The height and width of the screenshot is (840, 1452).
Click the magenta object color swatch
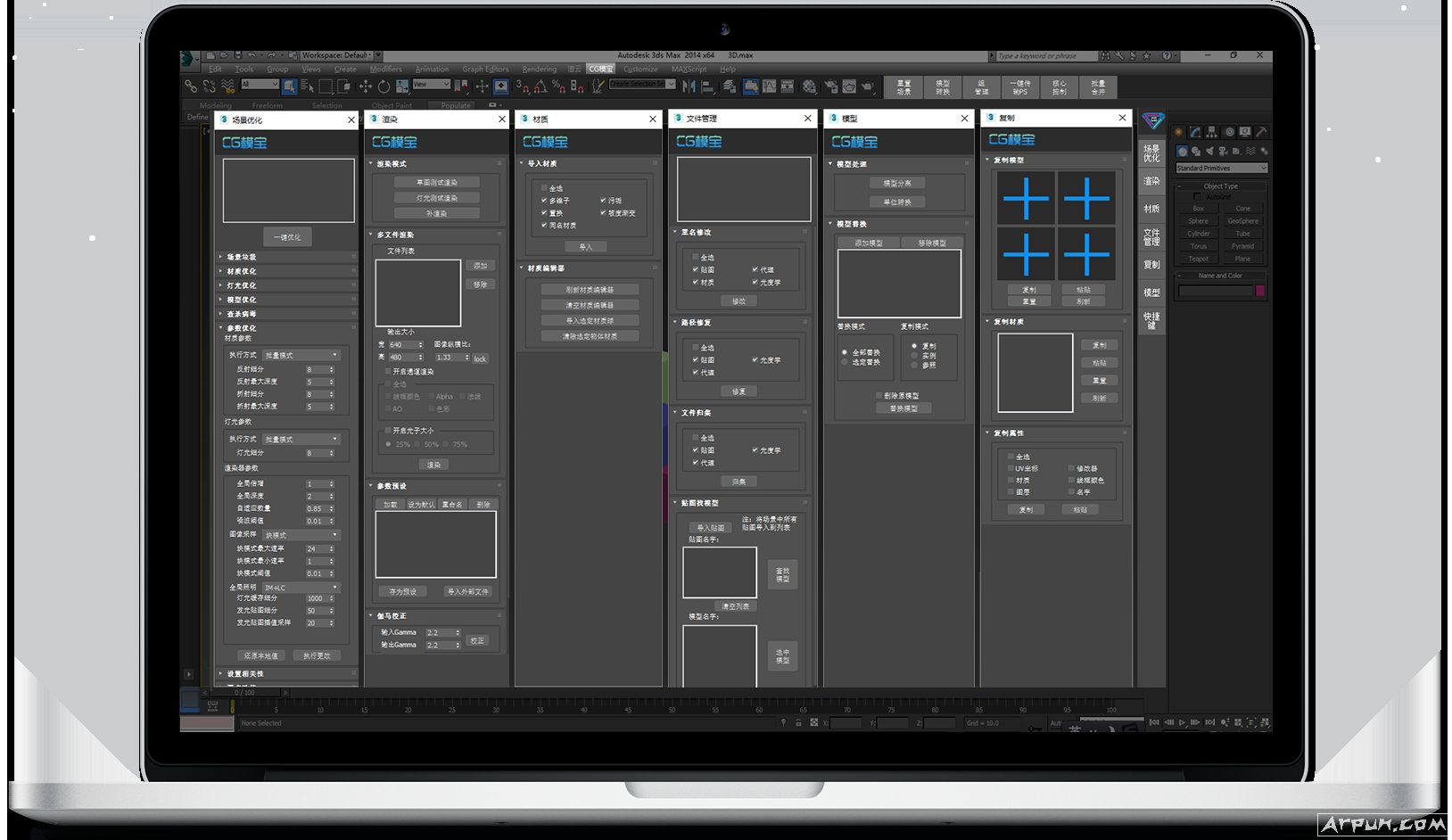(x=1260, y=290)
